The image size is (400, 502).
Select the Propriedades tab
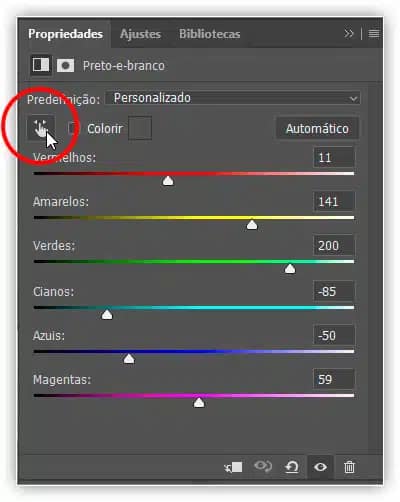tap(65, 34)
